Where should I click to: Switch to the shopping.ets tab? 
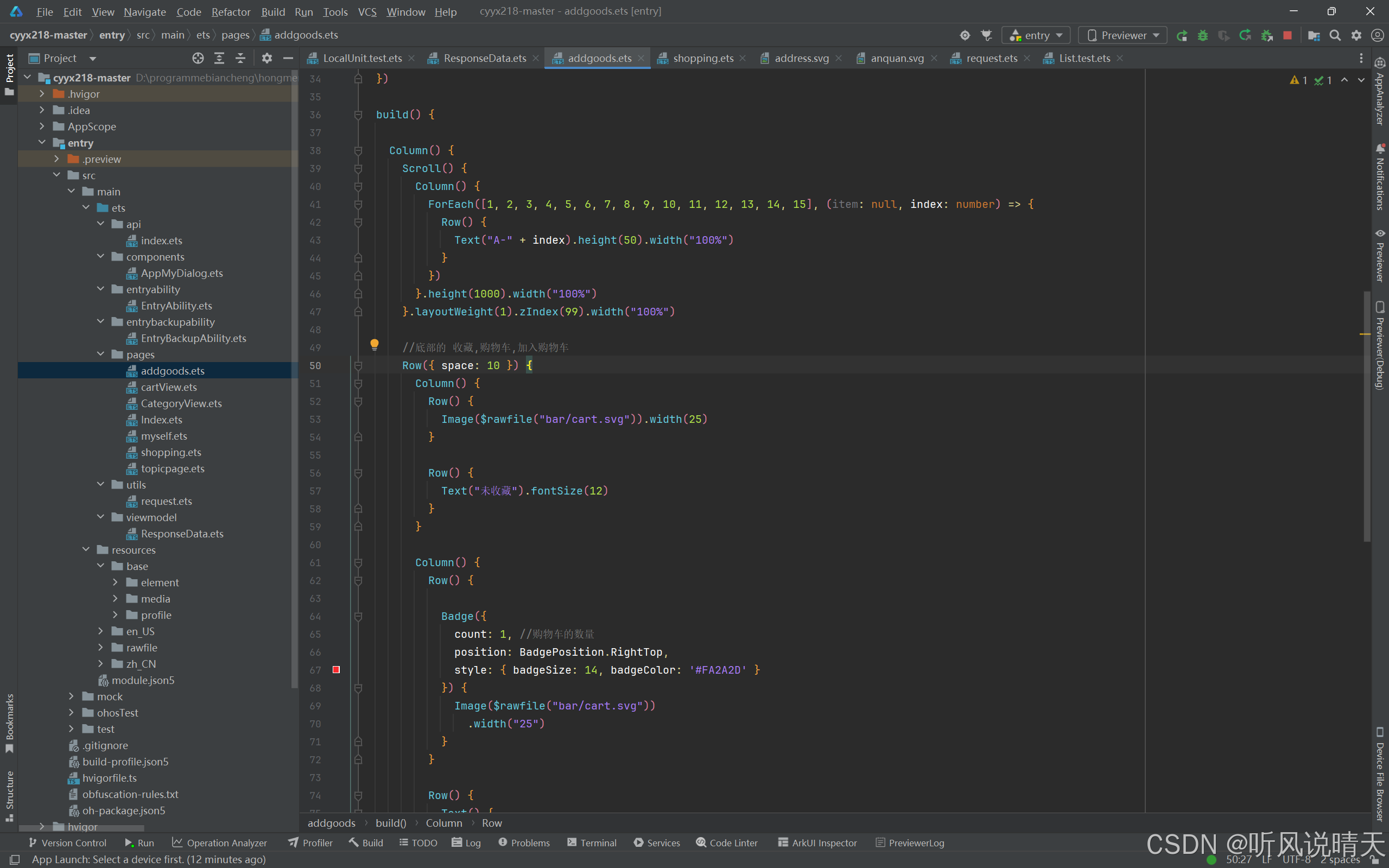pos(702,58)
